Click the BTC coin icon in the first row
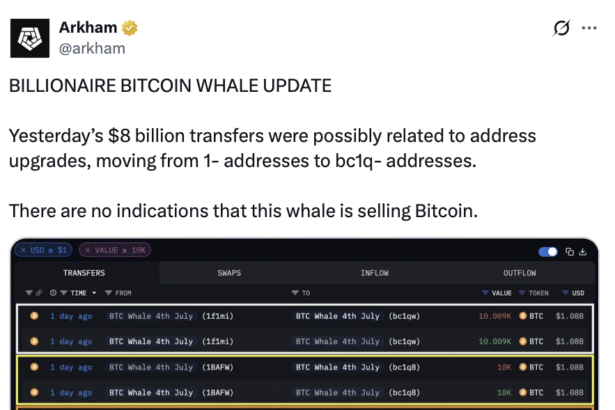 pyautogui.click(x=522, y=315)
